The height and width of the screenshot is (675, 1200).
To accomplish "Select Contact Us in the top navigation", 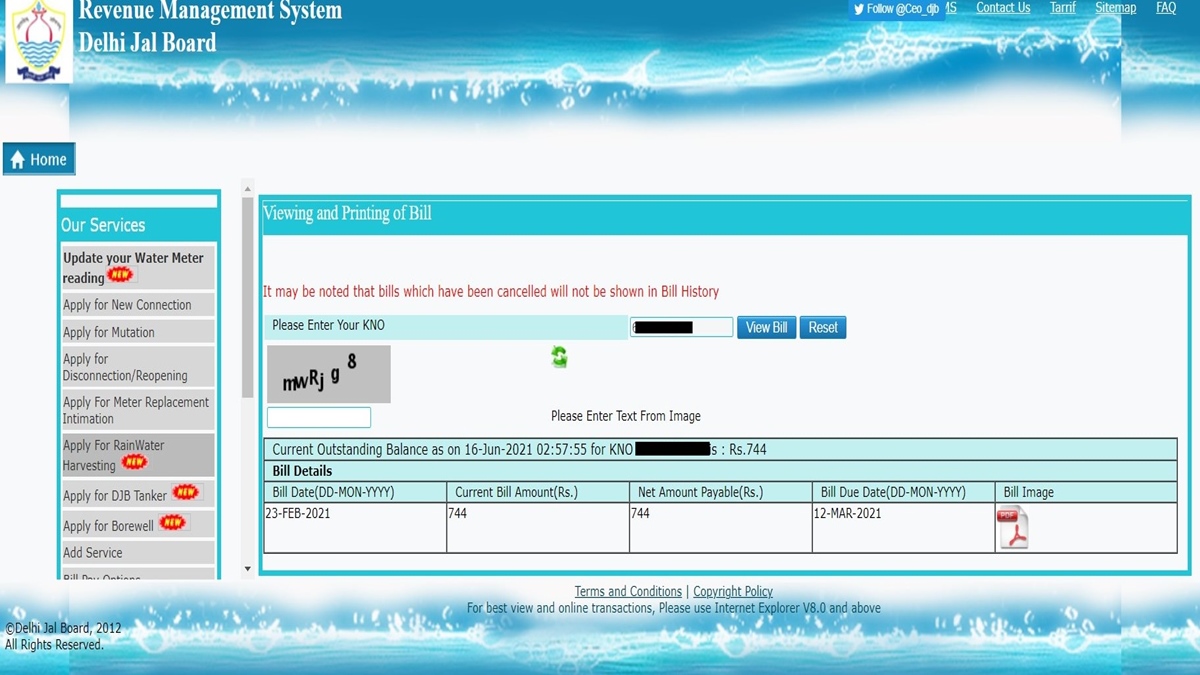I will (1003, 8).
